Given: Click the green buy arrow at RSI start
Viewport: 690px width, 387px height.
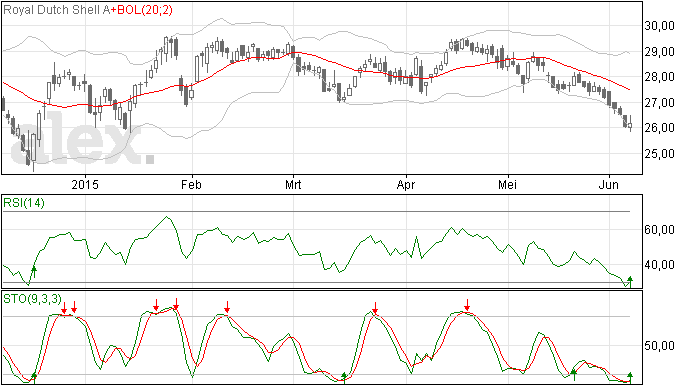Looking at the screenshot, I should pos(34,272).
